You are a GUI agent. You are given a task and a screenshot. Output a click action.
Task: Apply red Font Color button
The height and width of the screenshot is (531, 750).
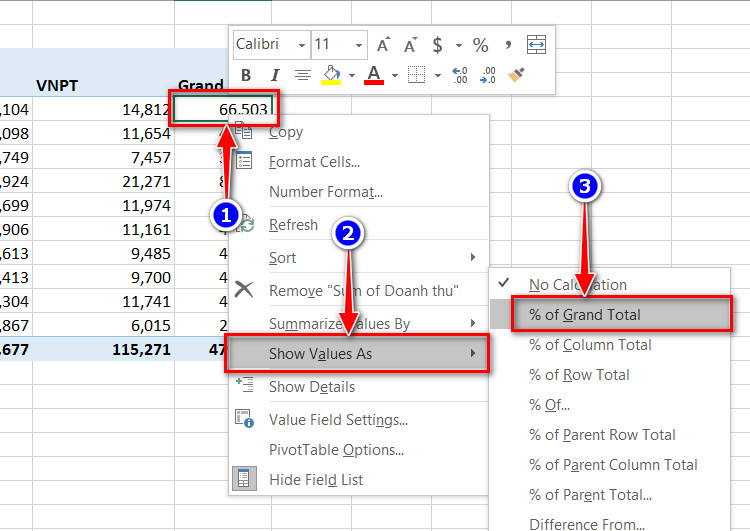coord(374,75)
